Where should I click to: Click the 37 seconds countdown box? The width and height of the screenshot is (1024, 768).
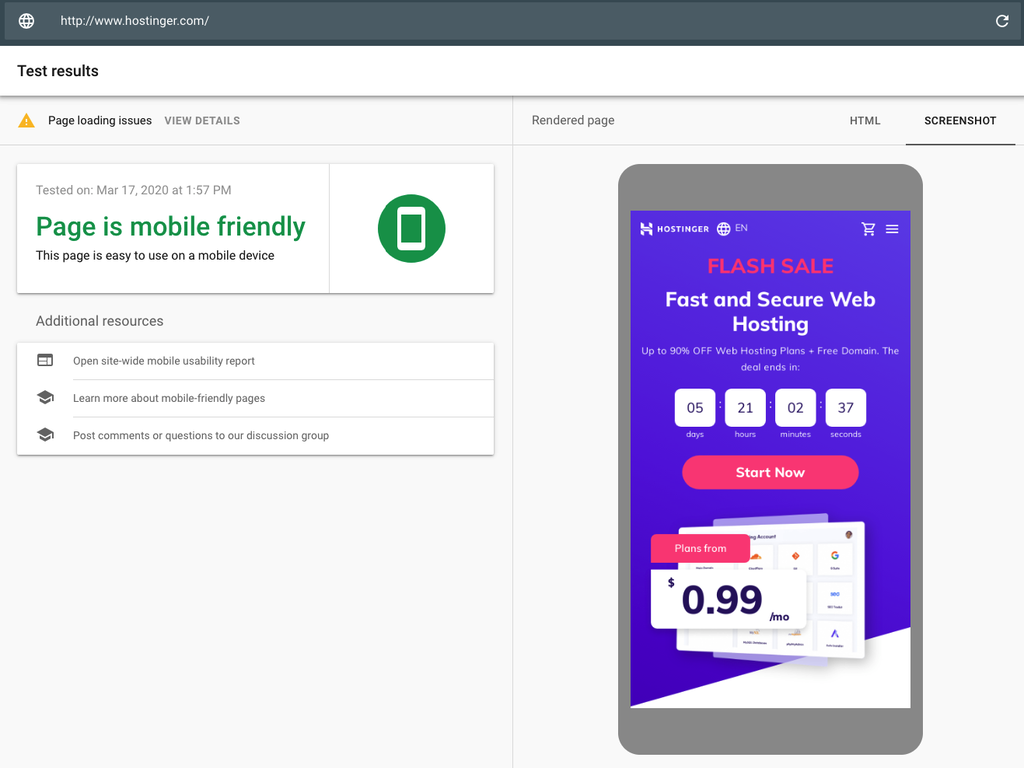click(846, 408)
